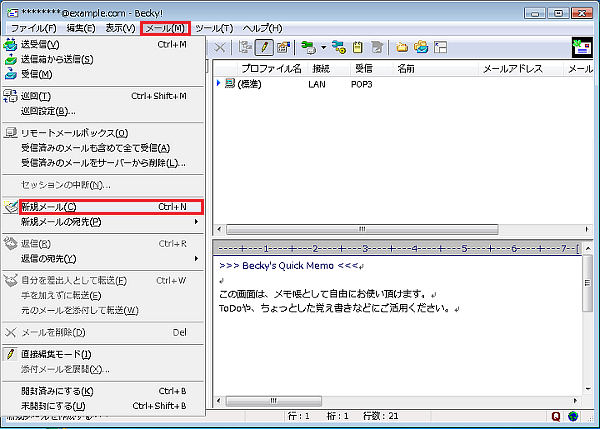
Task: Click the memo pane horizontal scrollbar thumb
Action: pyautogui.click(x=274, y=401)
